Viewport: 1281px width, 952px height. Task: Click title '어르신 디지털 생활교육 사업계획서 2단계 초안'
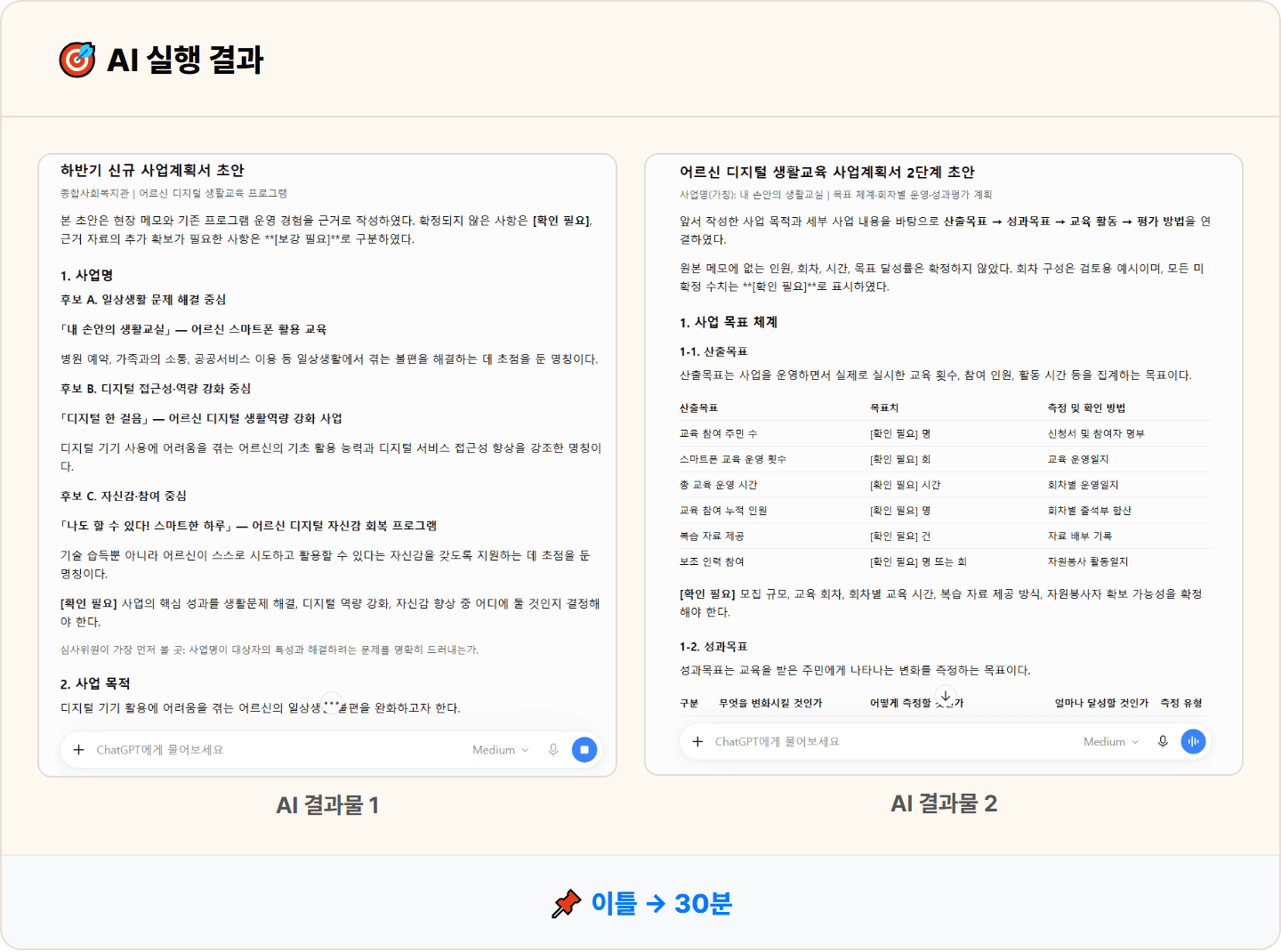(x=827, y=172)
